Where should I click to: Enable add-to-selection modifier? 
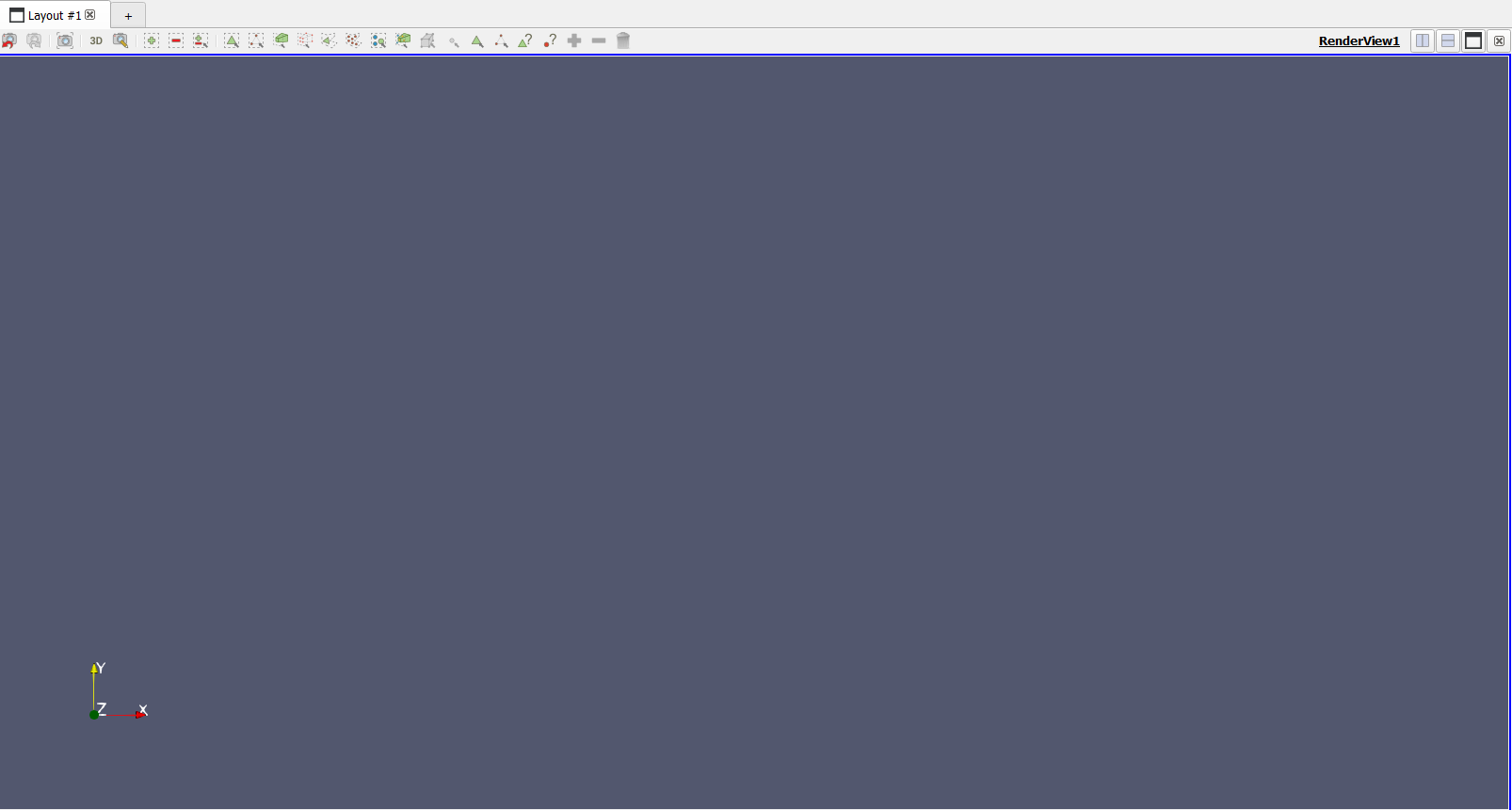pyautogui.click(x=152, y=40)
